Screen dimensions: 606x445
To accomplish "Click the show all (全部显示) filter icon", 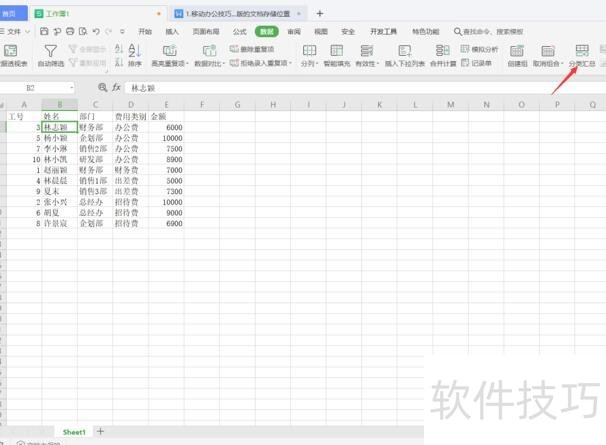I will pyautogui.click(x=72, y=49).
